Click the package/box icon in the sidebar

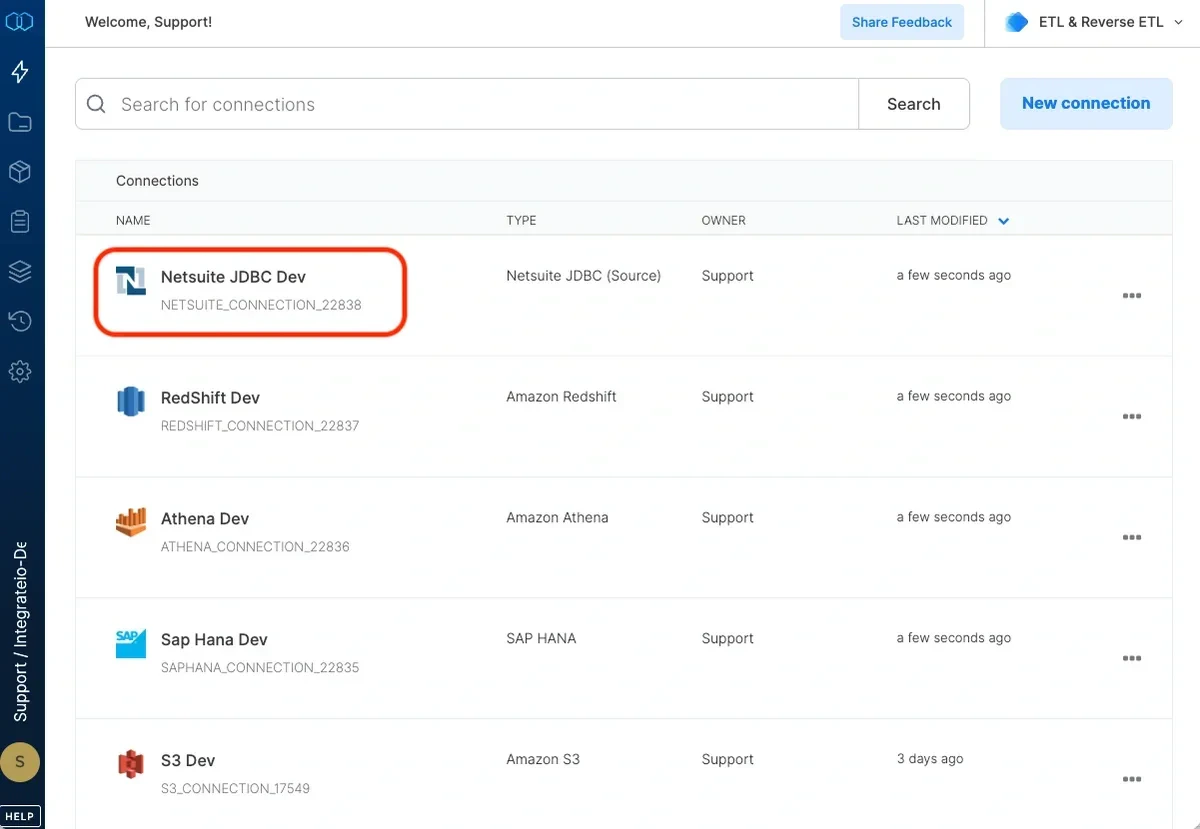click(21, 171)
